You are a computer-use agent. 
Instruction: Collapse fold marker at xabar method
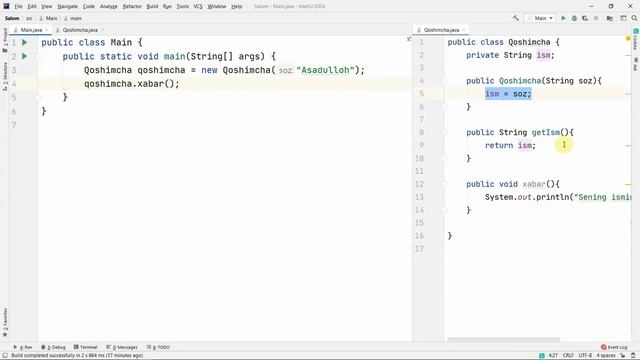(x=444, y=184)
